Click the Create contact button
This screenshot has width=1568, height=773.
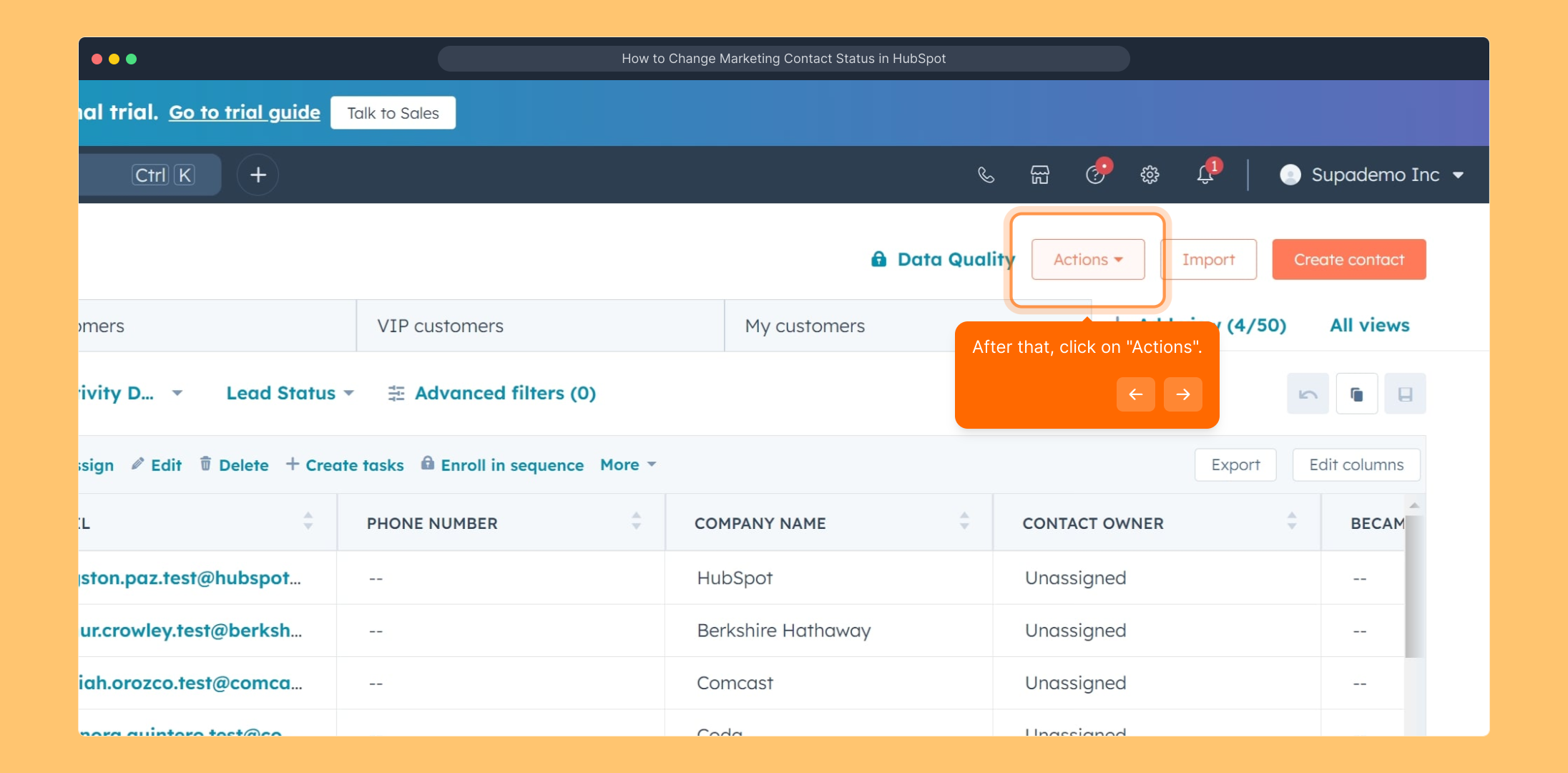pyautogui.click(x=1348, y=259)
